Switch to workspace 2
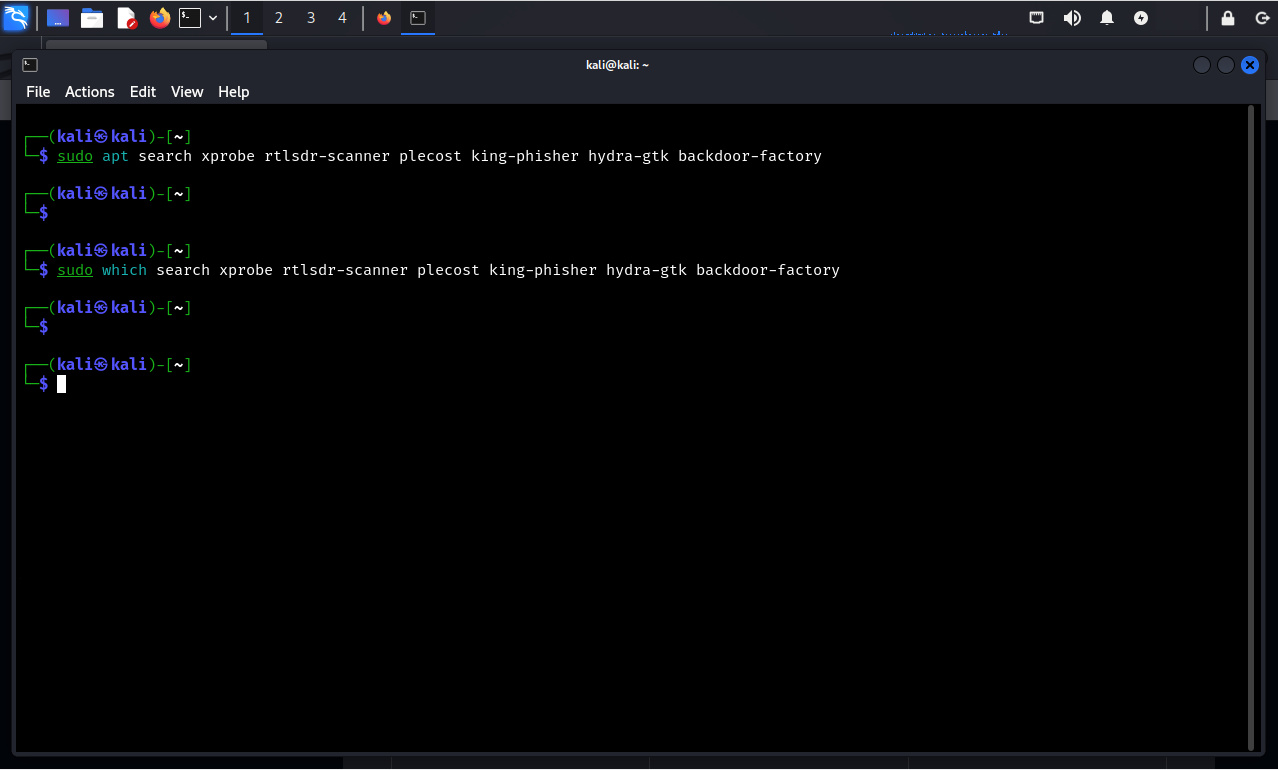Viewport: 1278px width, 770px height. (279, 18)
